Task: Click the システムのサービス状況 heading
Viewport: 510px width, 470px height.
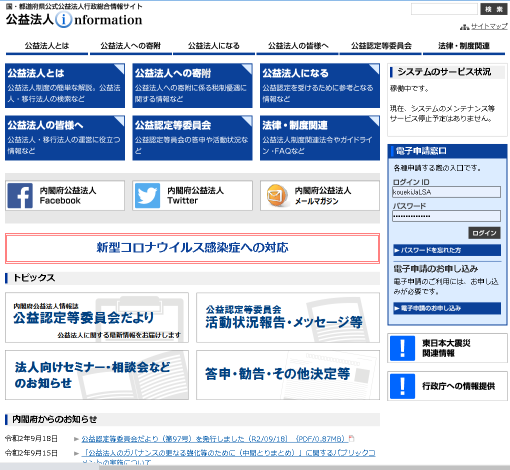Action: [444, 72]
